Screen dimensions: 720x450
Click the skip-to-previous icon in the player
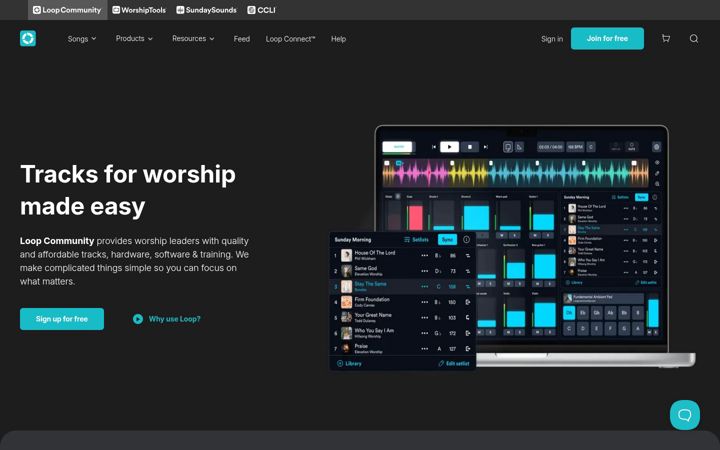pos(433,147)
